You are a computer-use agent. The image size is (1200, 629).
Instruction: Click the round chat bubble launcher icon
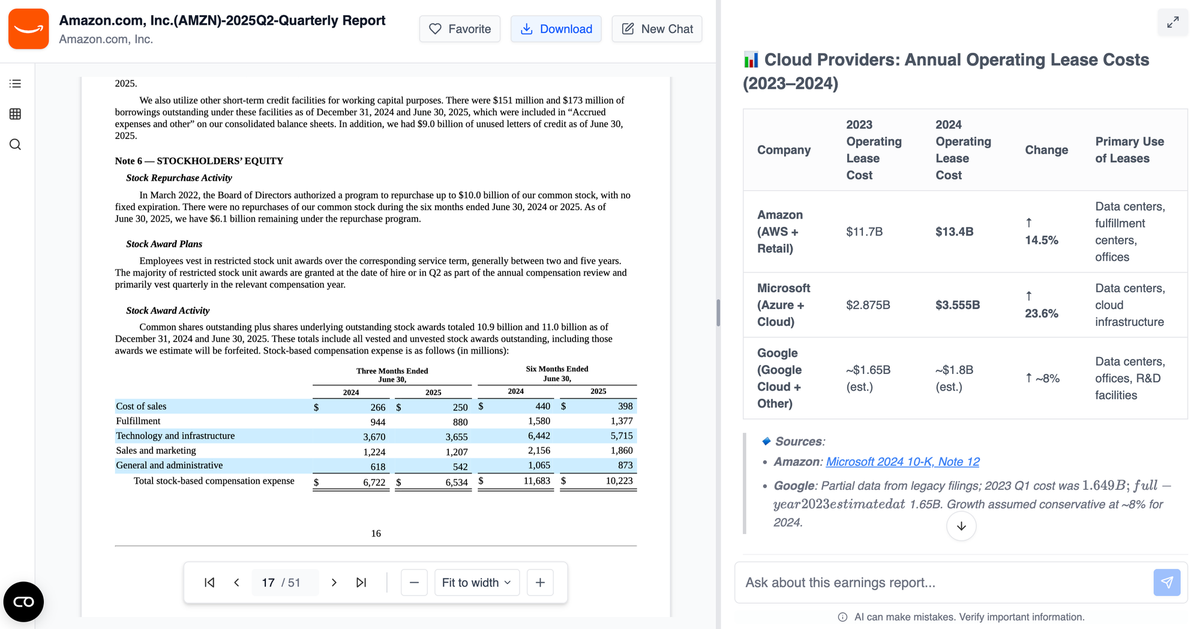(x=24, y=601)
